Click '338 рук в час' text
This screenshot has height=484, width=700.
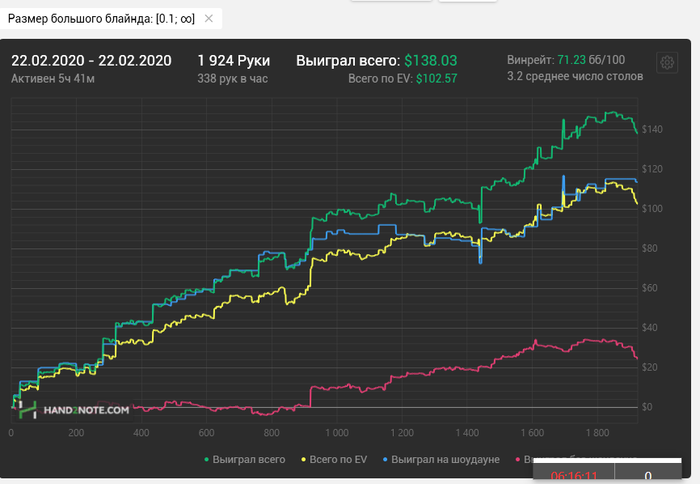233,79
